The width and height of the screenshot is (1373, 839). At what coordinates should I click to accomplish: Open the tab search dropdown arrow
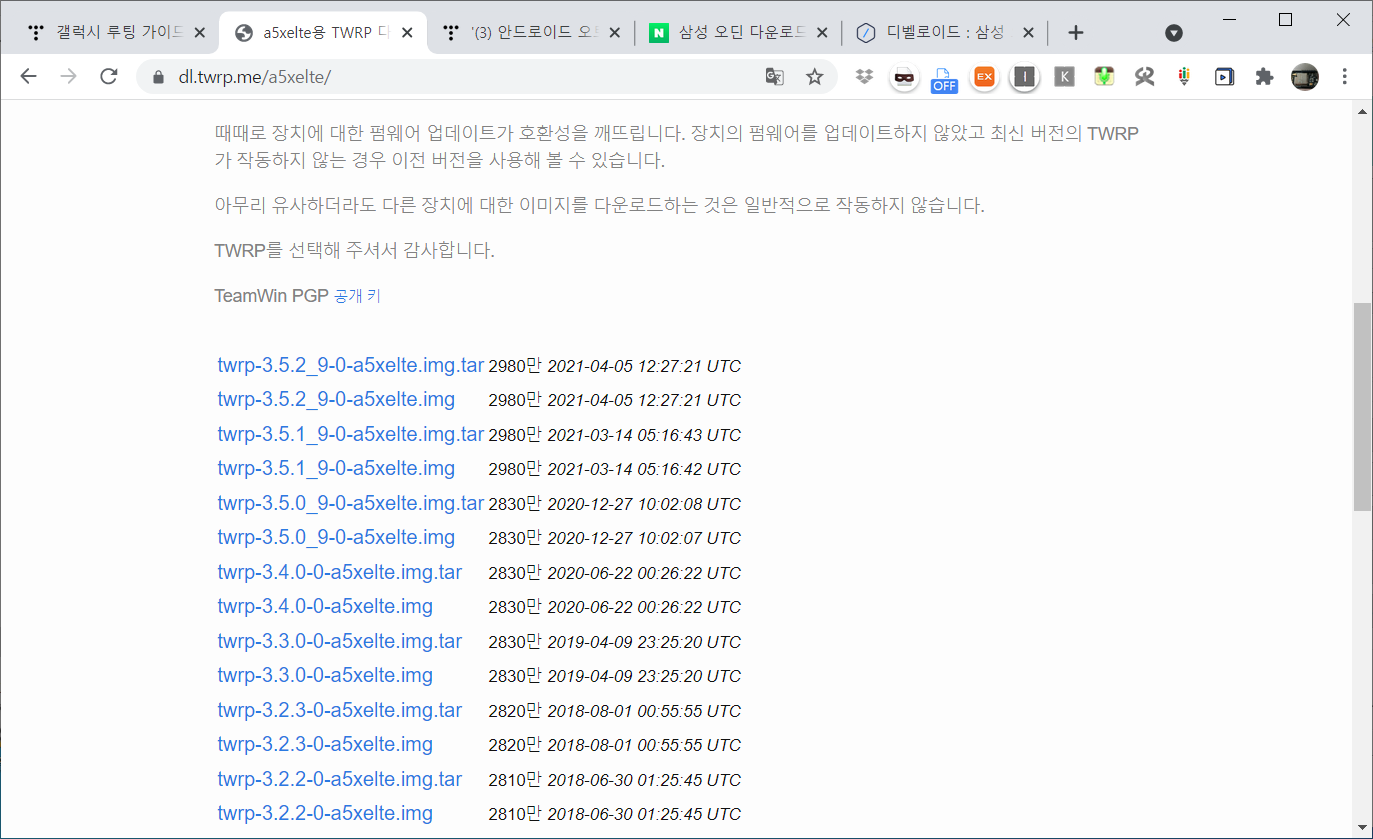click(x=1174, y=33)
